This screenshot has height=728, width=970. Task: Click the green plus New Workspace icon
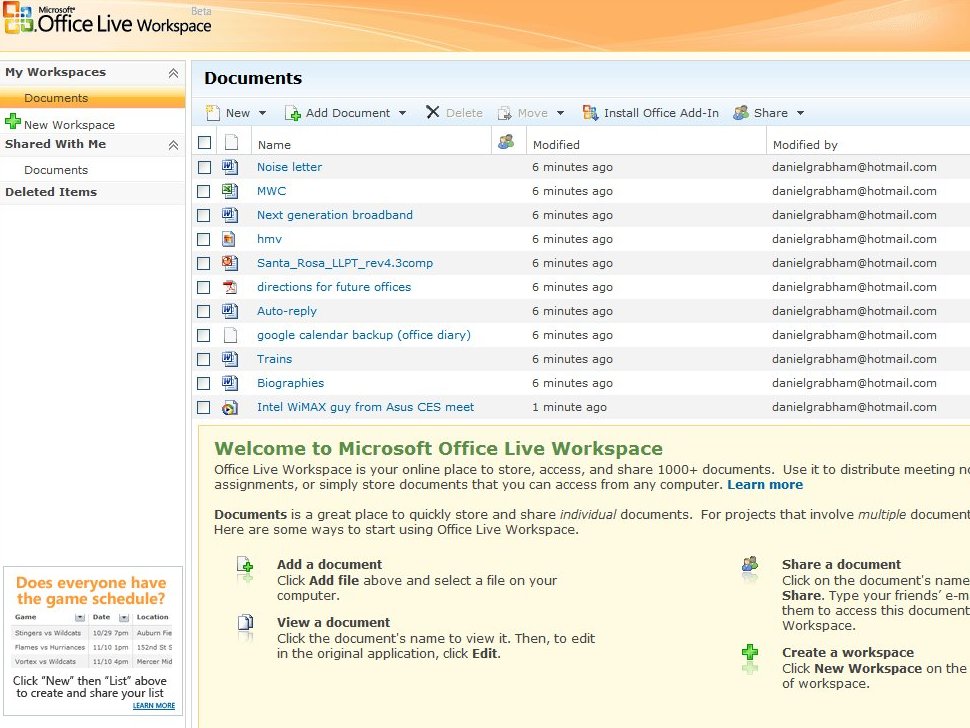[10, 124]
